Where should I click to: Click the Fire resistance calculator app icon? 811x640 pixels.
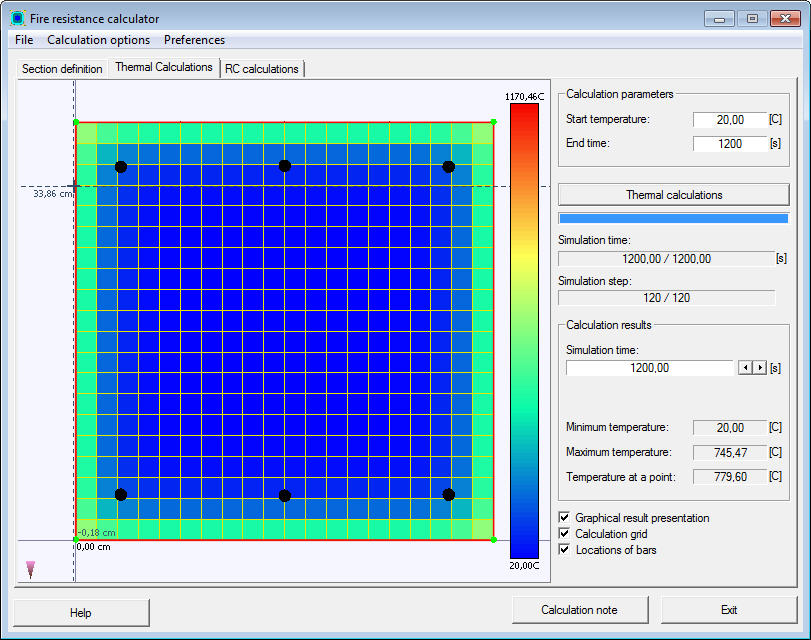click(18, 18)
